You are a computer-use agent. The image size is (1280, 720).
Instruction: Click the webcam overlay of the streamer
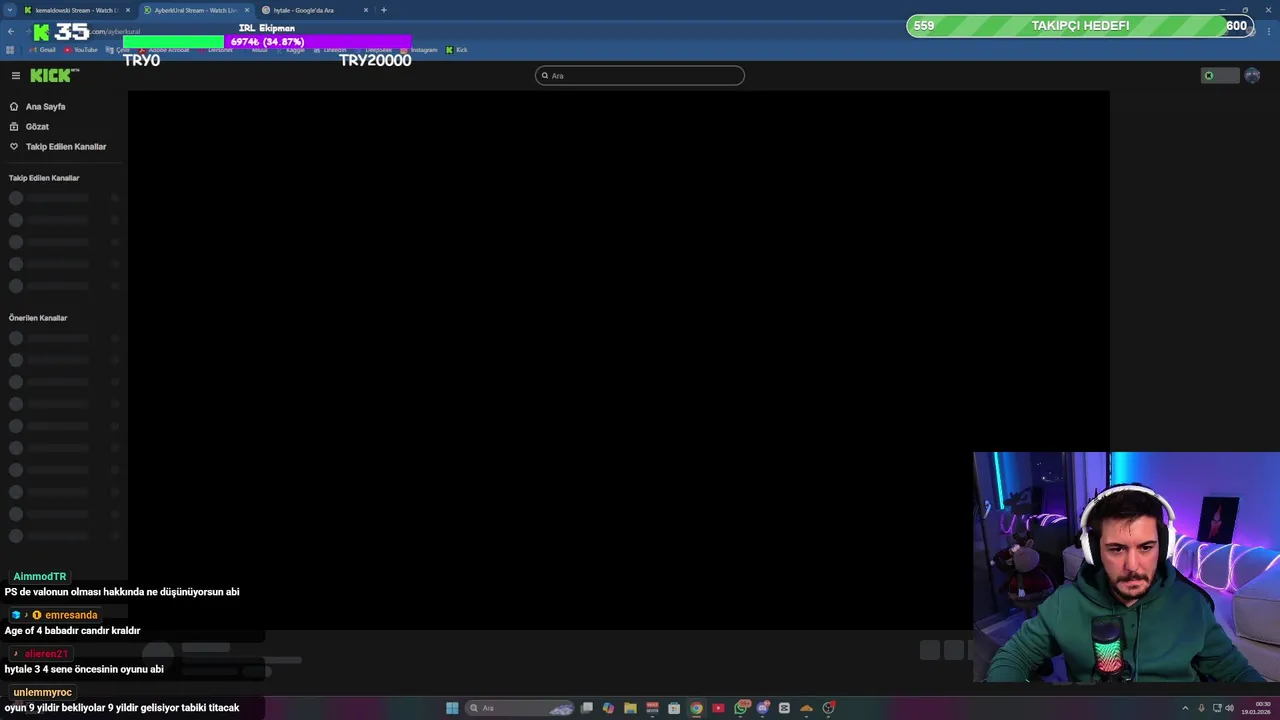[1126, 567]
